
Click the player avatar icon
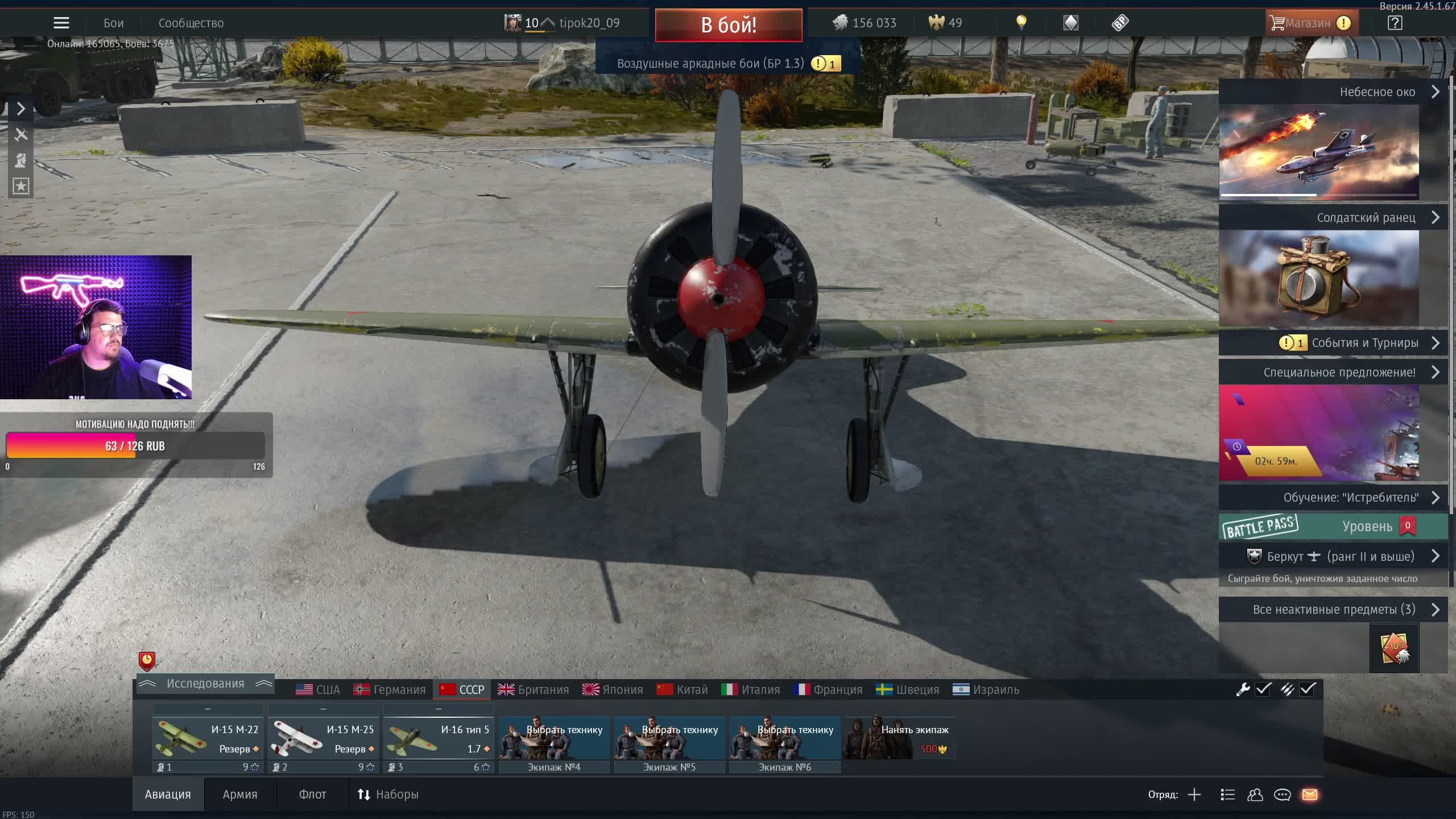(512, 23)
